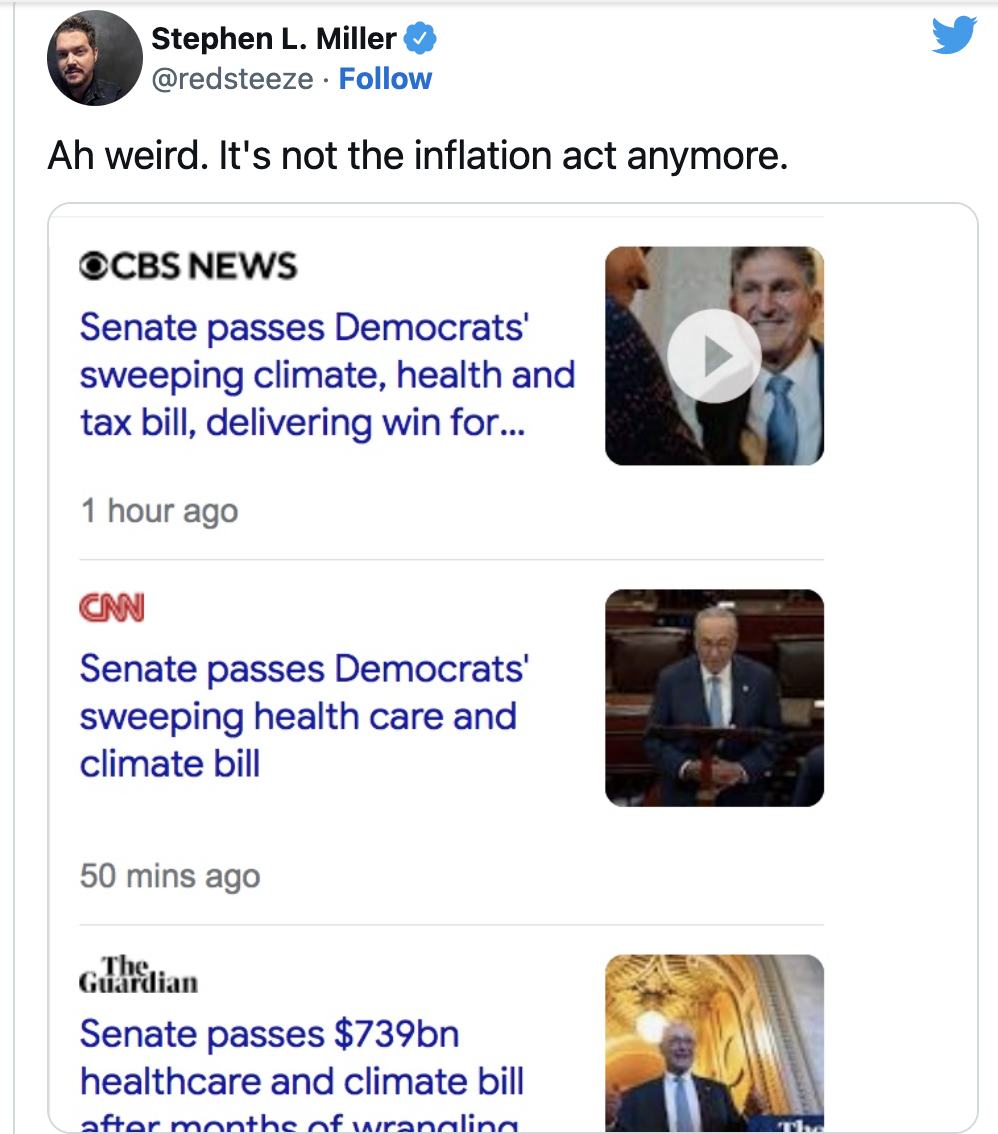998x1134 pixels.
Task: Open CNN headline on health care and climate bill
Action: tap(304, 716)
